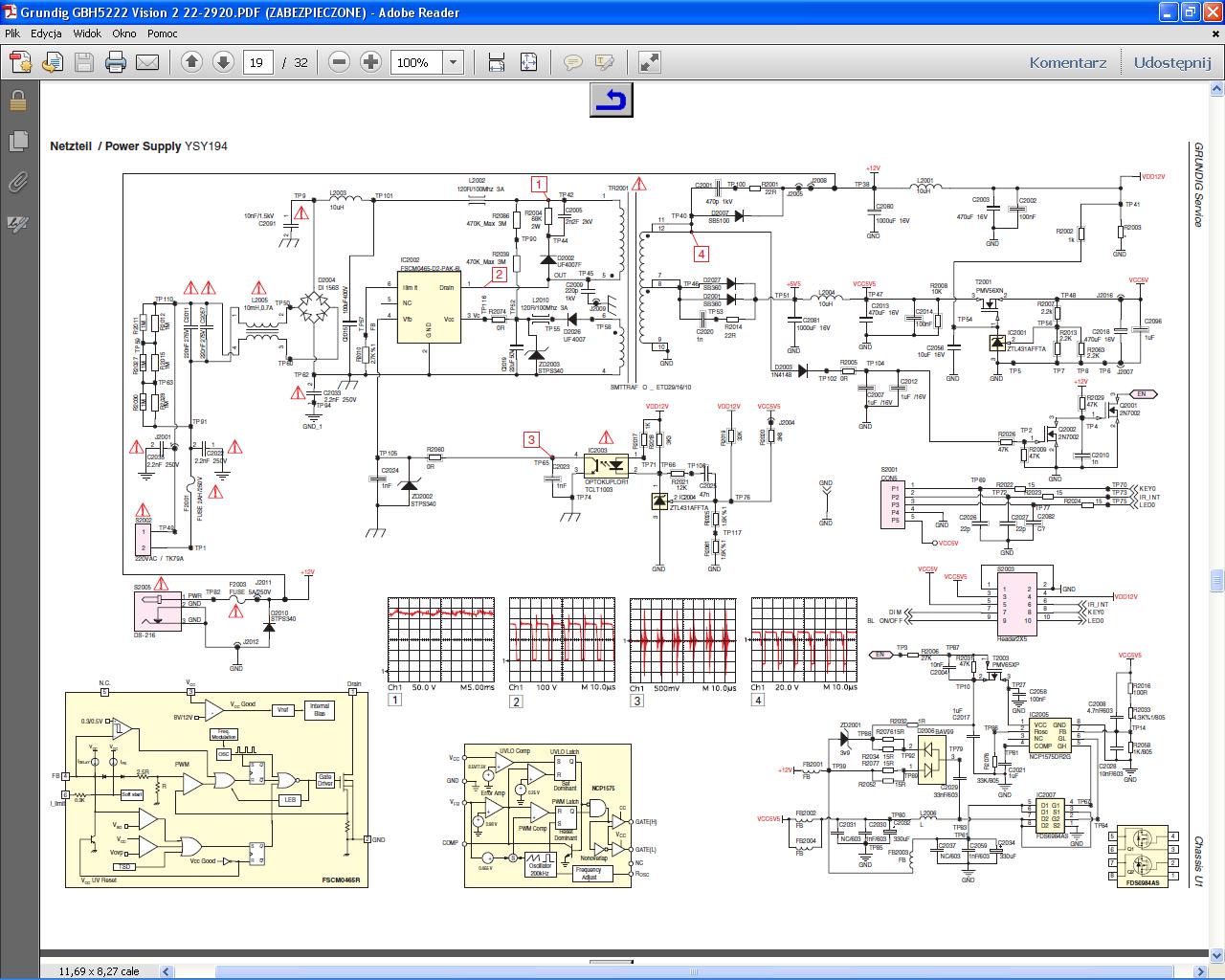The width and height of the screenshot is (1225, 980).
Task: Switch to read mode icon
Action: pos(649,62)
